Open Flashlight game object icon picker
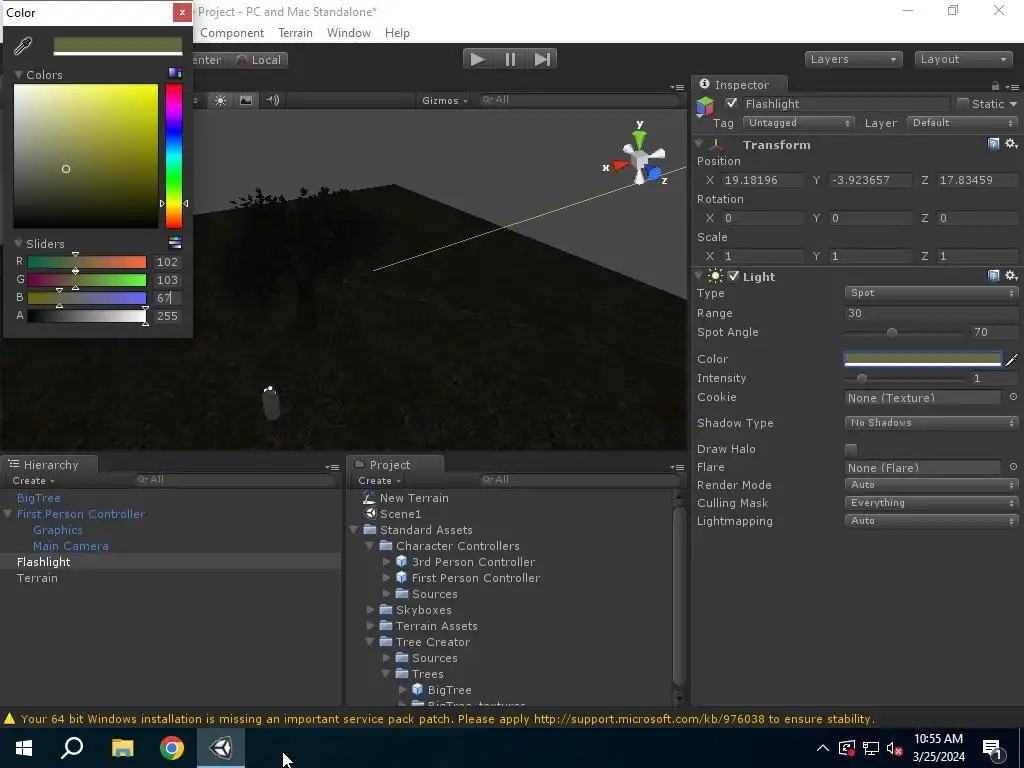The height and width of the screenshot is (768, 1024). [x=705, y=106]
